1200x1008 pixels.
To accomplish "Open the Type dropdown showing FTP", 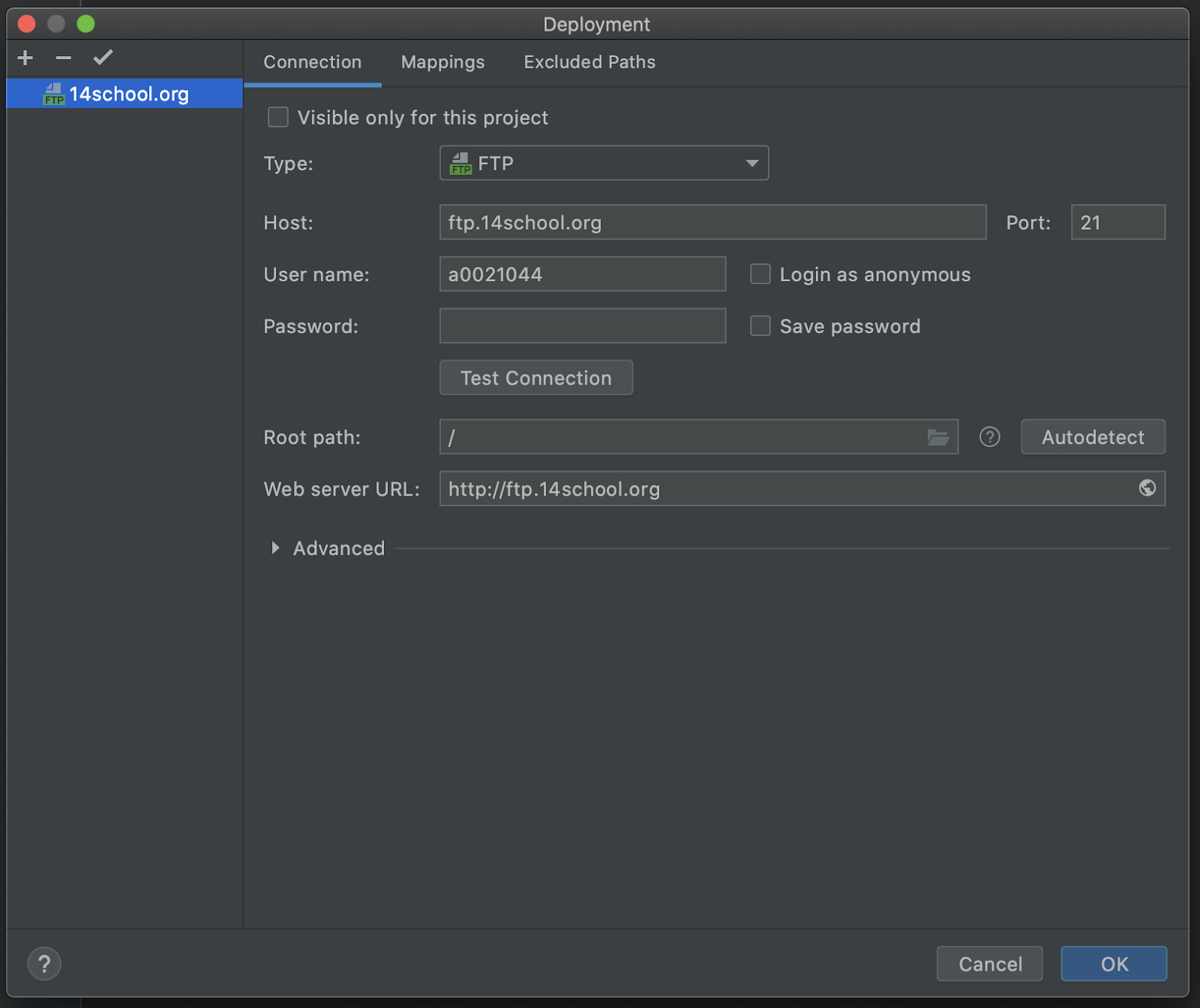I will pyautogui.click(x=604, y=163).
